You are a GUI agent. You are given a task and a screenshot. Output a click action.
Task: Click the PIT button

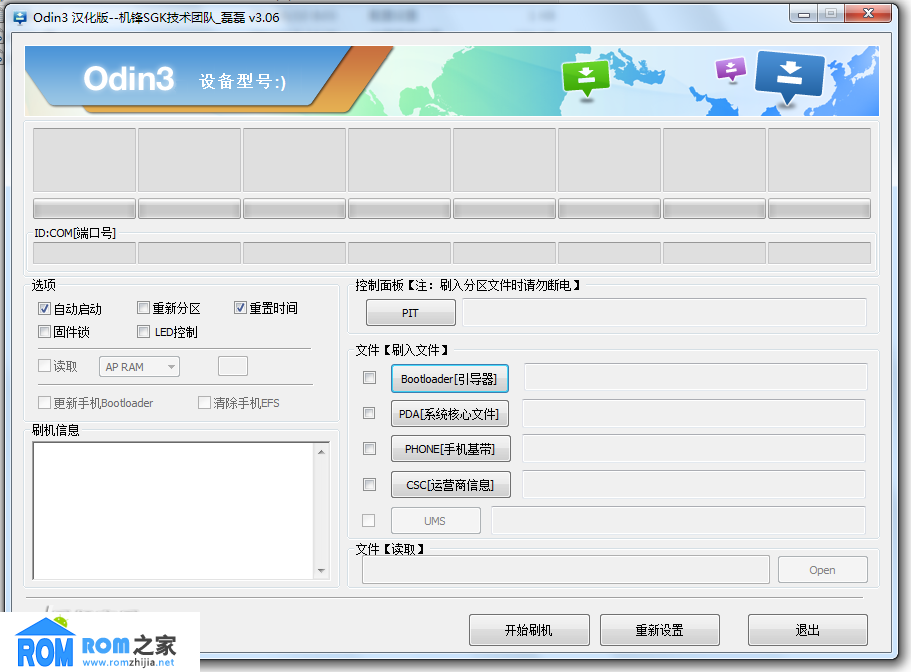point(411,312)
